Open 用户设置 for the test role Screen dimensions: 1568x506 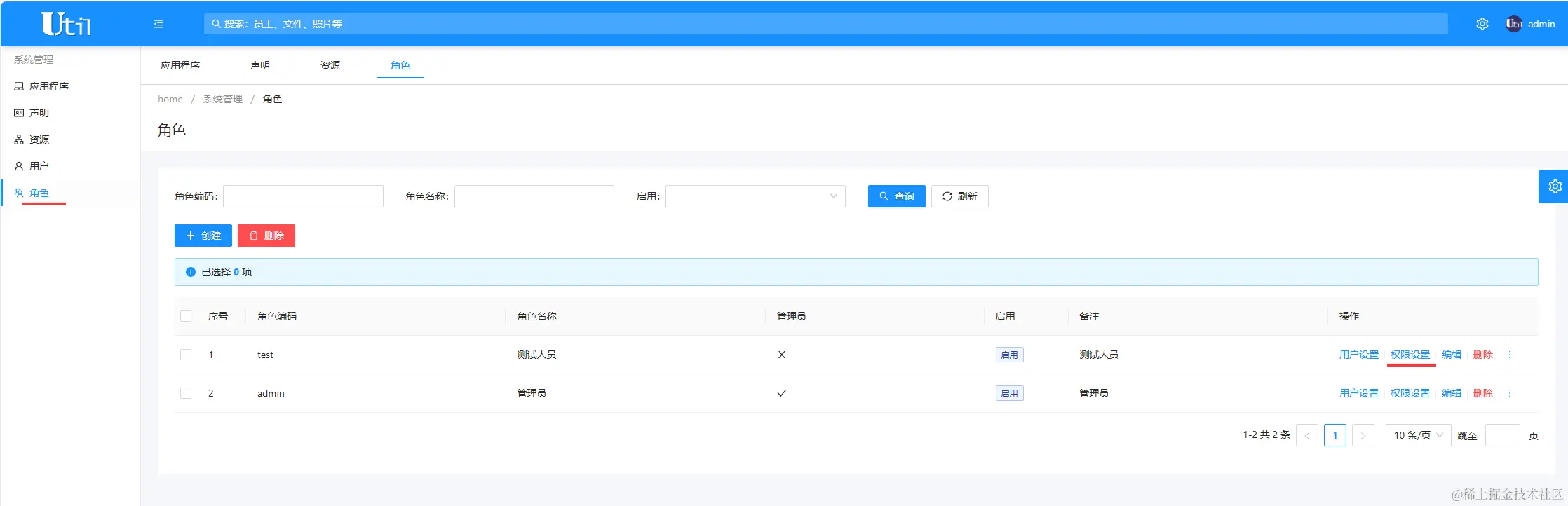pos(1359,355)
